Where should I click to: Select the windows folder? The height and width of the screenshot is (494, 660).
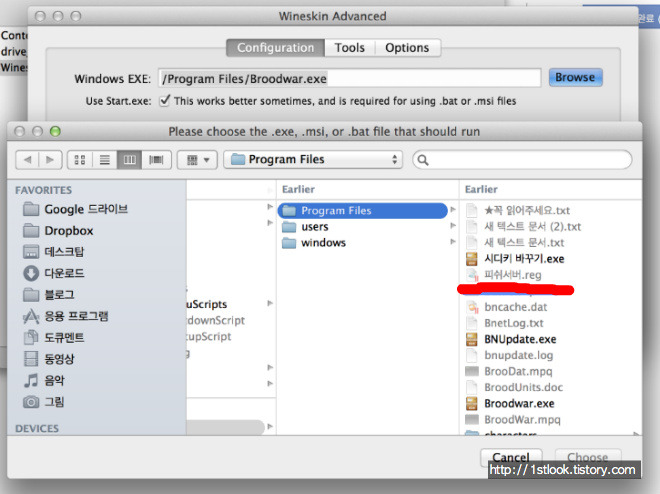pos(314,243)
